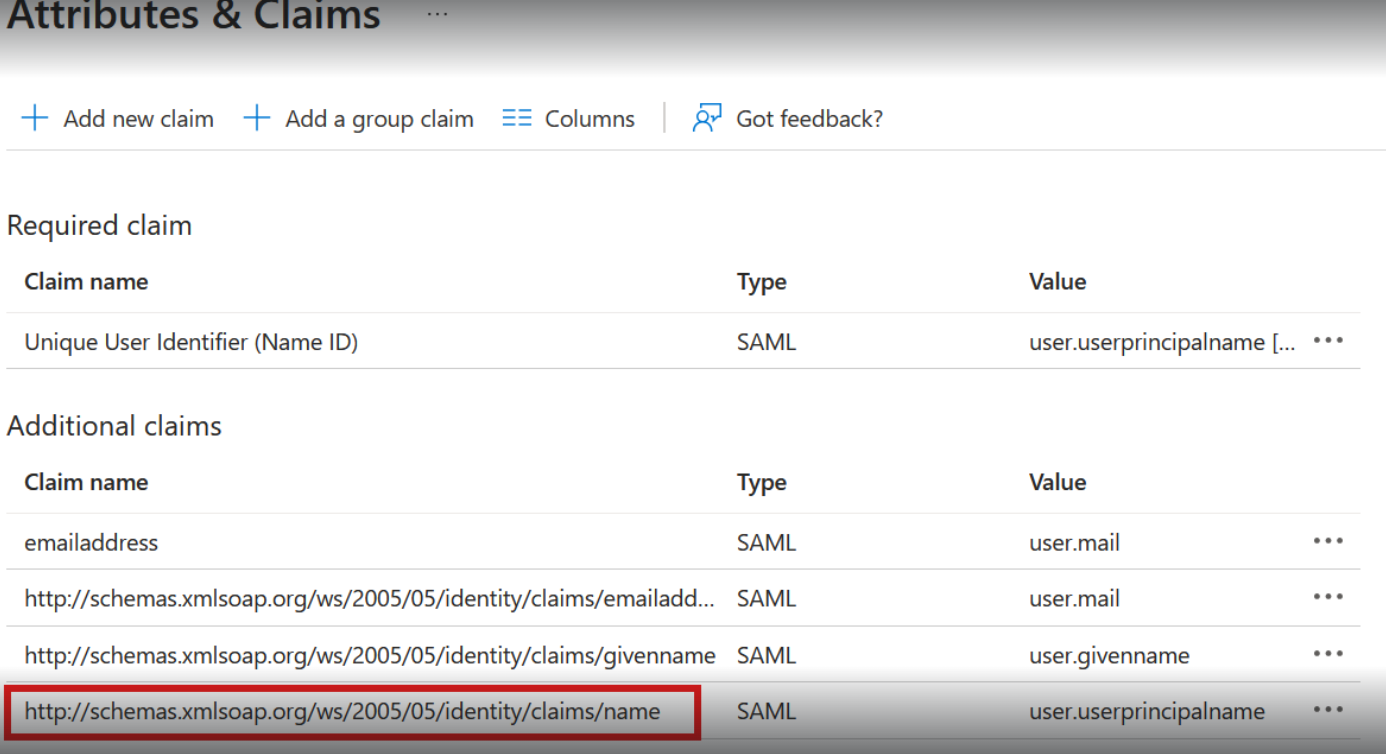Open more options for Unique User Identifier row
Image resolution: width=1386 pixels, height=754 pixels.
point(1328,341)
